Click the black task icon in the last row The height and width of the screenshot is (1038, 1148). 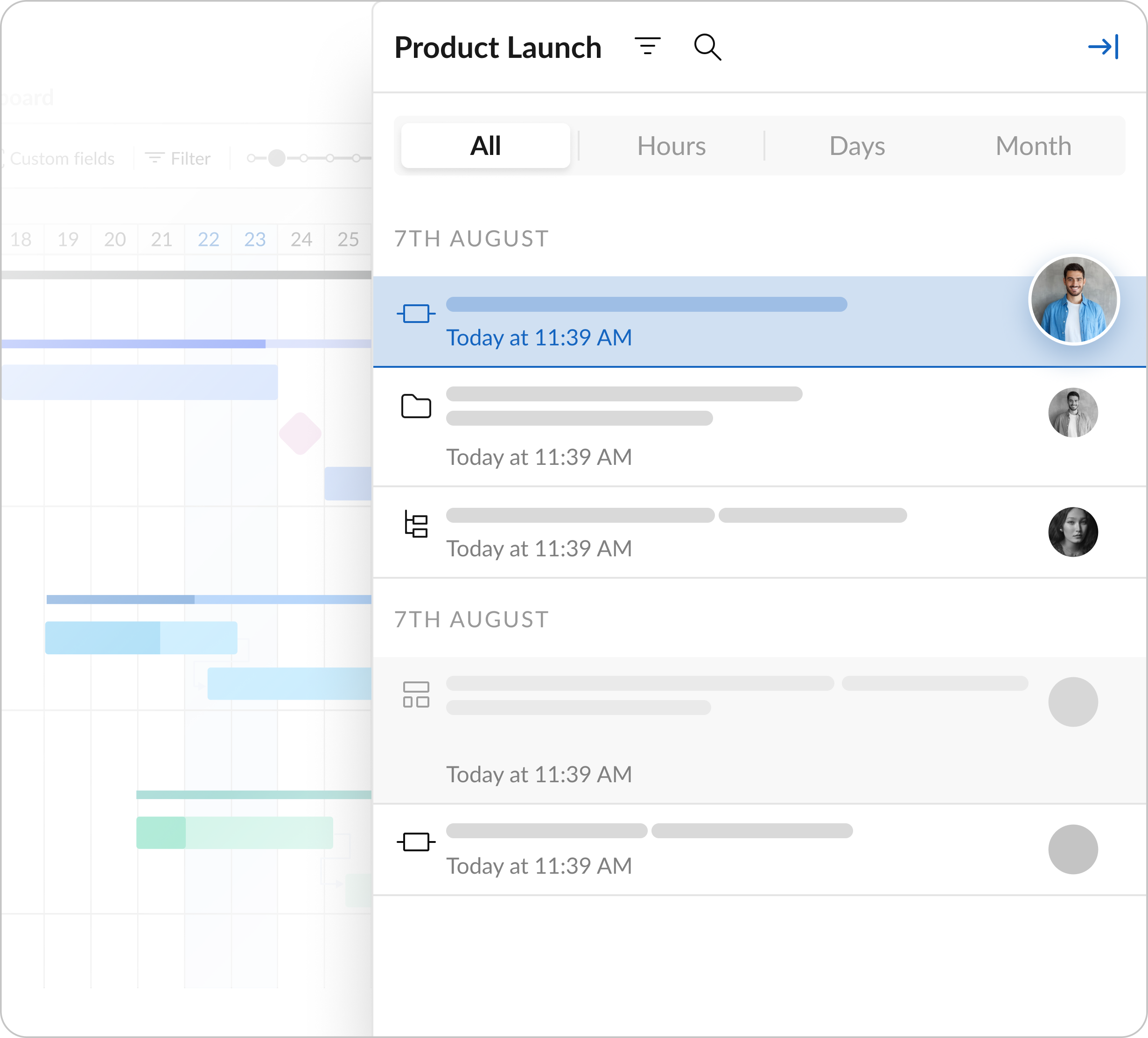[416, 842]
